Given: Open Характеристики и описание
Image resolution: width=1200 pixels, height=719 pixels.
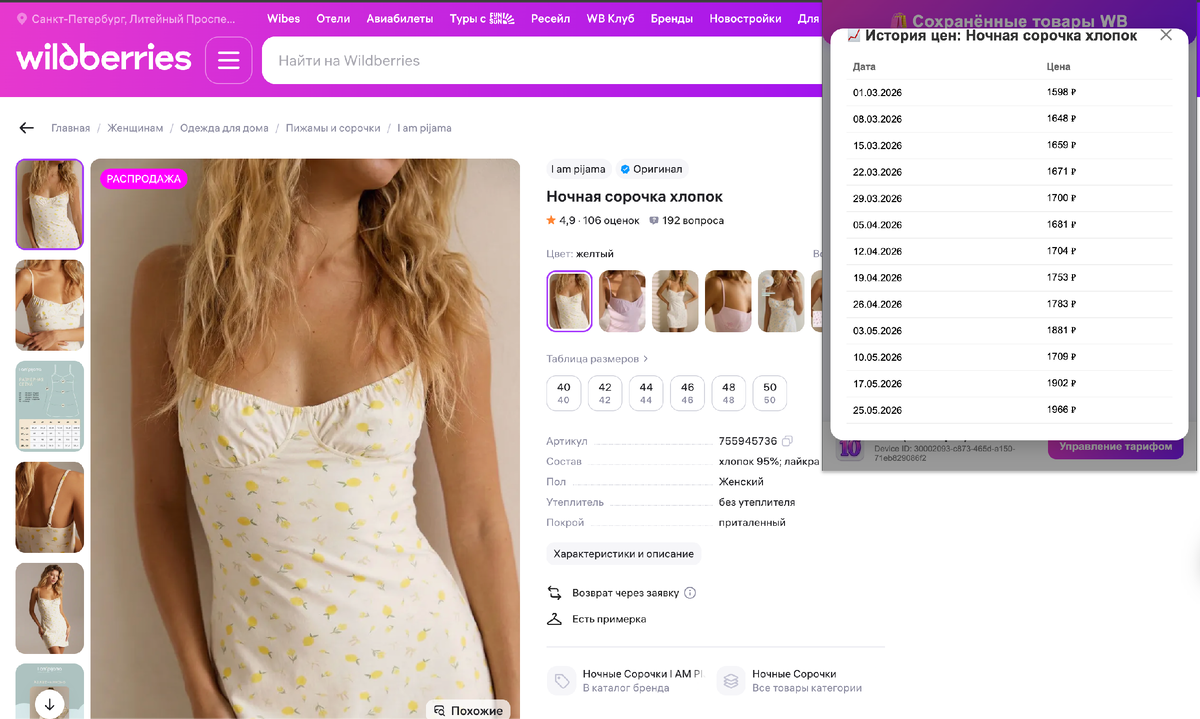Looking at the screenshot, I should (624, 554).
